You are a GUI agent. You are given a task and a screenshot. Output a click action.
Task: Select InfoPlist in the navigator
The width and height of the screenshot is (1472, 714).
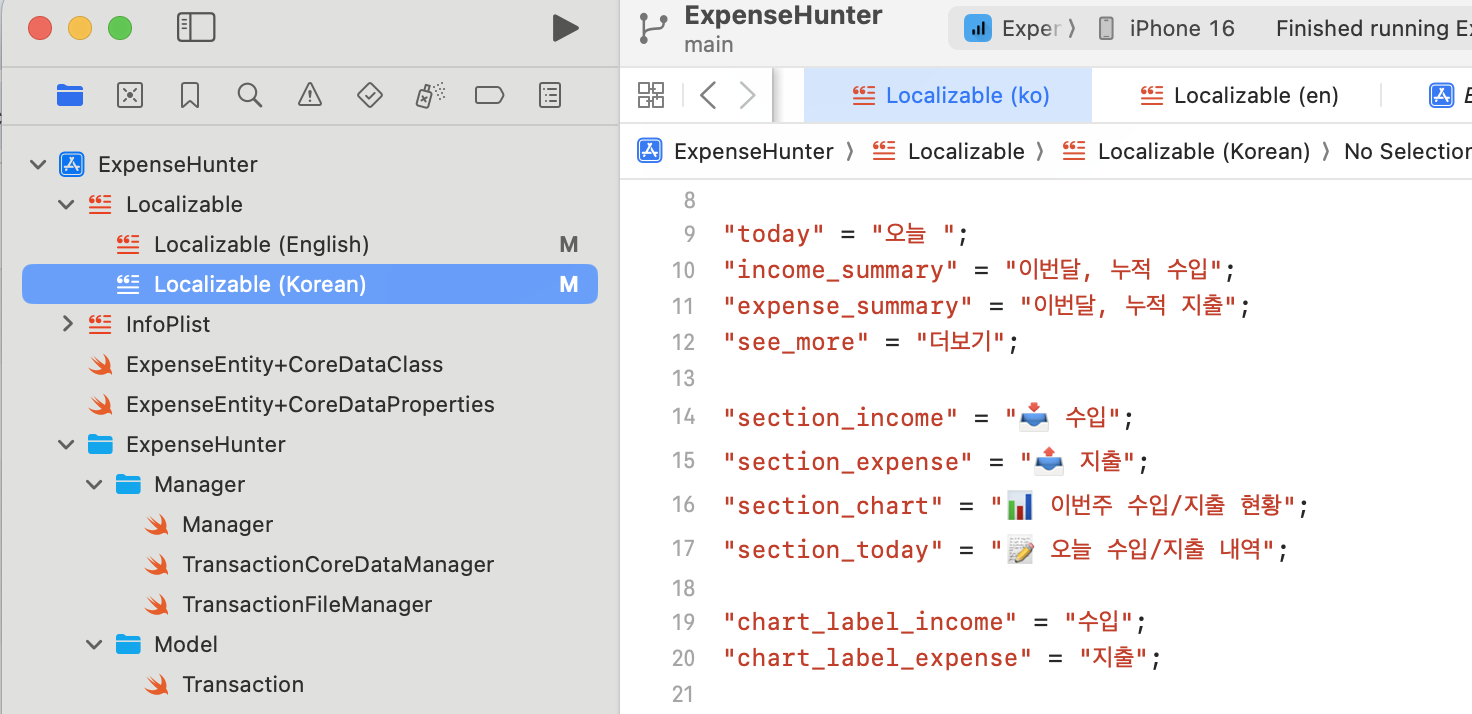167,324
